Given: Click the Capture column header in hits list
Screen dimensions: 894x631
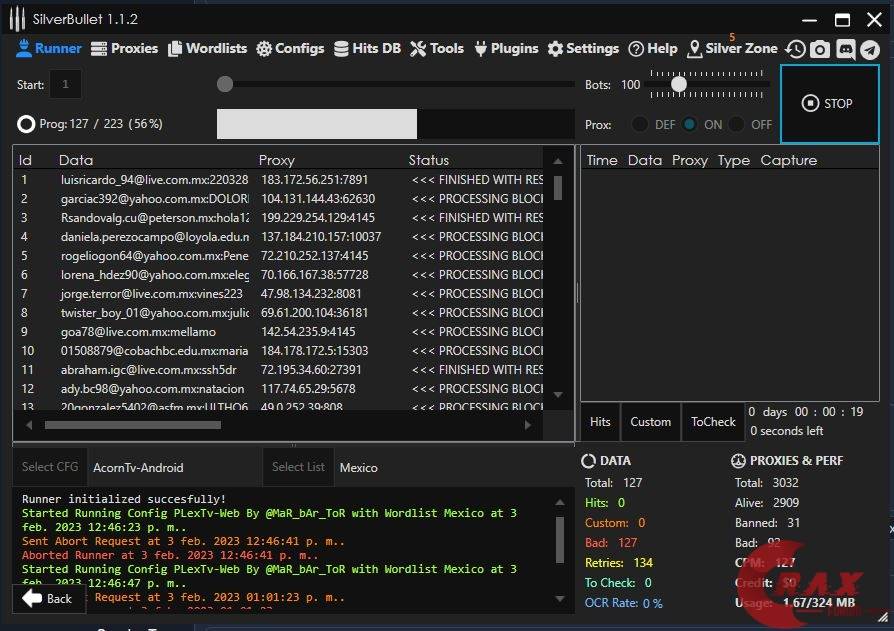Looking at the screenshot, I should pyautogui.click(x=789, y=160).
